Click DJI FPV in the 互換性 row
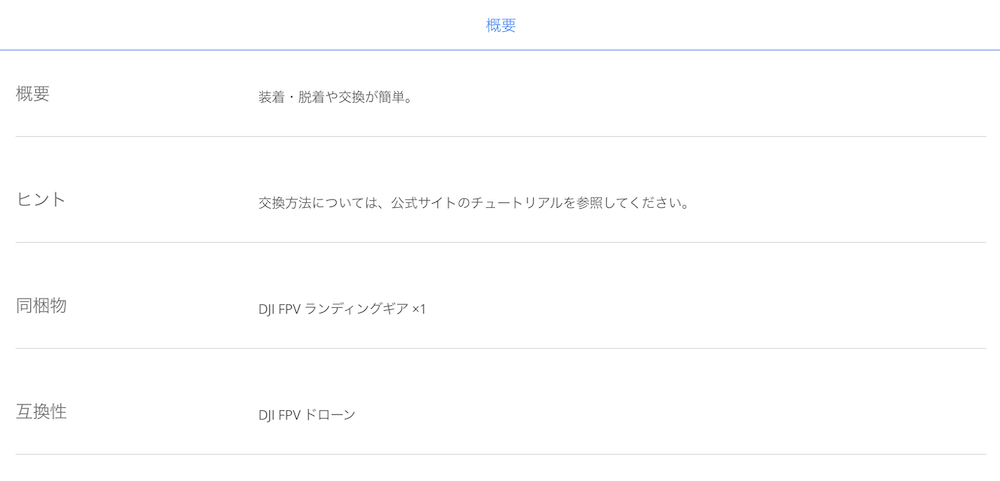Viewport: 1000px width, 481px height. (279, 415)
